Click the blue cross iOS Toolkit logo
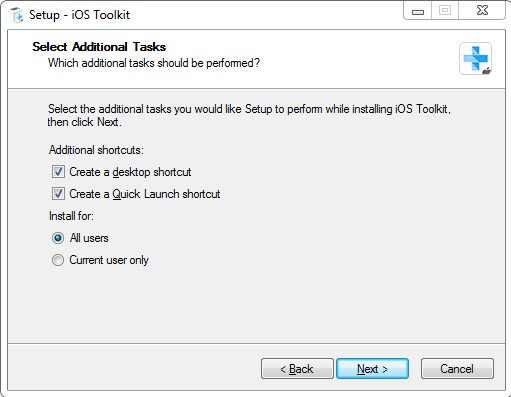Image resolution: width=511 pixels, height=397 pixels. pyautogui.click(x=475, y=59)
